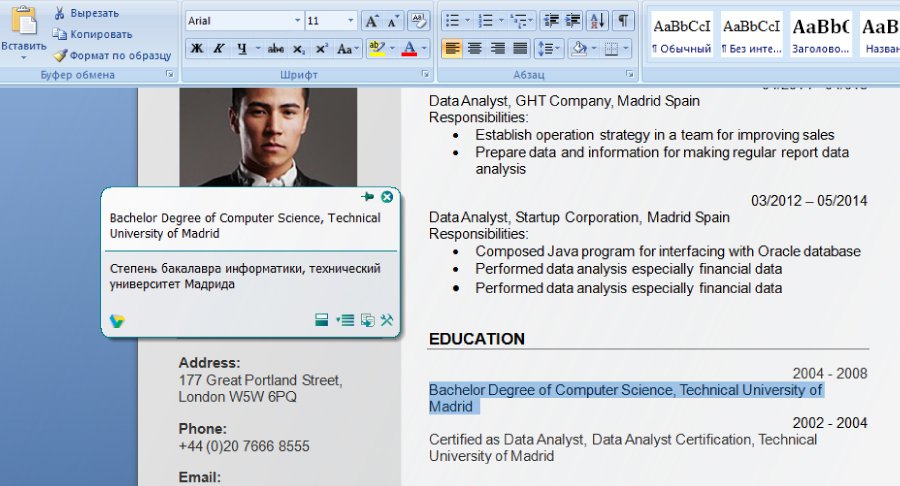The height and width of the screenshot is (486, 900).
Task: Toggle Bold formatting (Ж)
Action: pyautogui.click(x=197, y=48)
